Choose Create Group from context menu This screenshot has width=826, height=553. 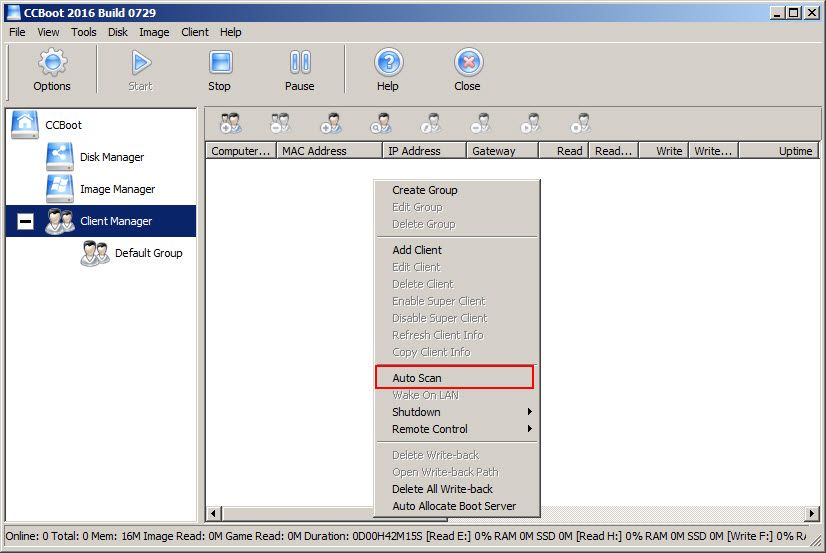point(457,190)
